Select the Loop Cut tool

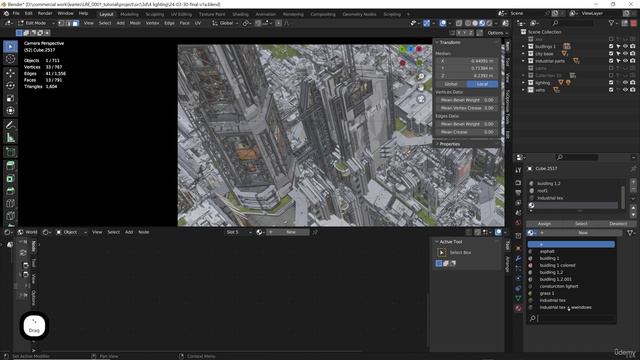click(10, 204)
